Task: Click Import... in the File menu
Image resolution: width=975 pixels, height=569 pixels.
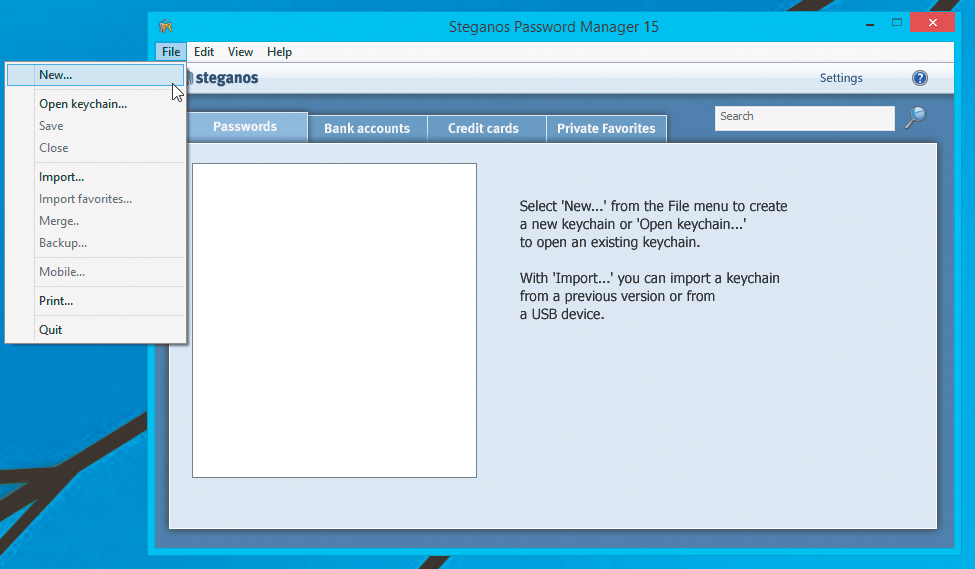Action: click(61, 177)
